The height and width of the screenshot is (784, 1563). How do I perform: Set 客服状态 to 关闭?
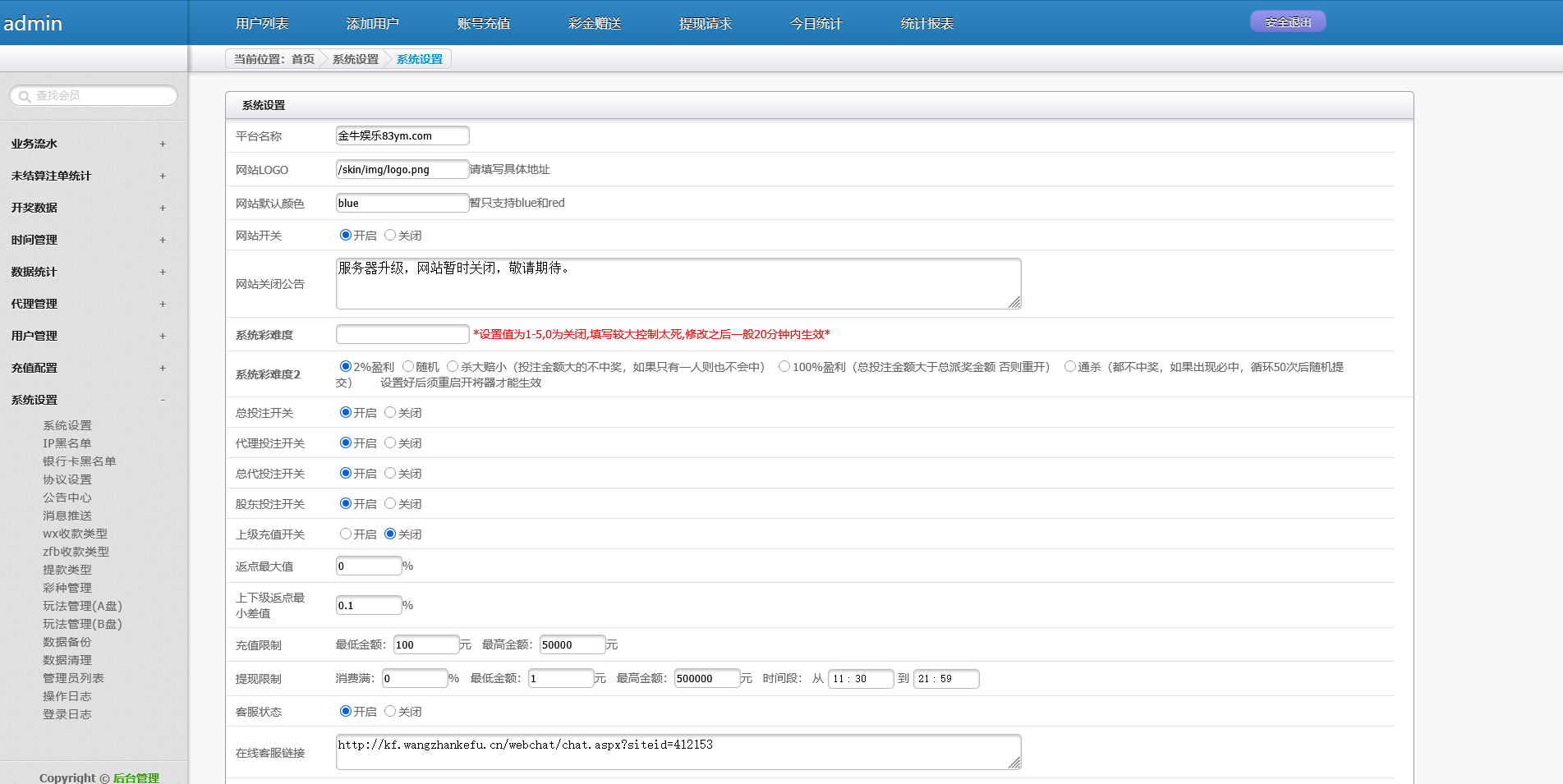[x=390, y=711]
